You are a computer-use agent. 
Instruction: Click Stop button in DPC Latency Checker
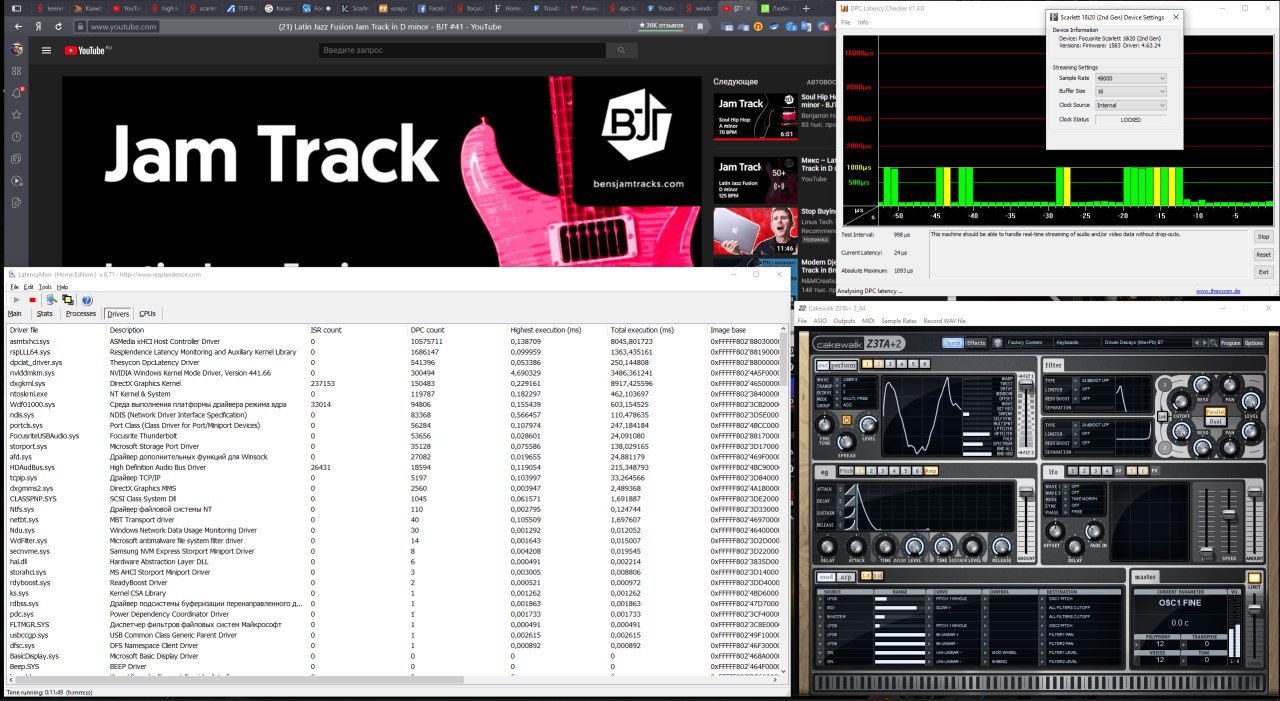click(1264, 237)
